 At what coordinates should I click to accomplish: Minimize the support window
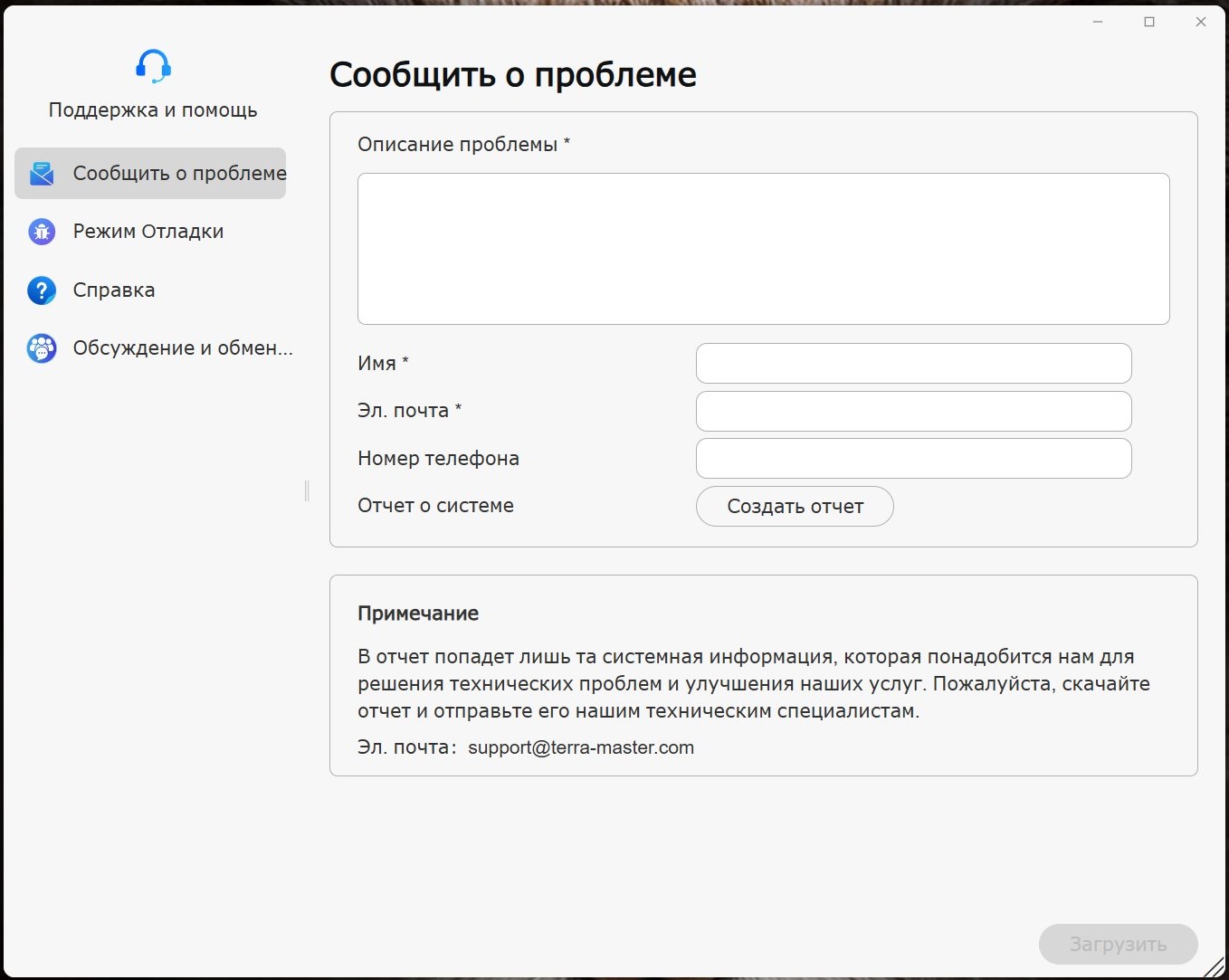(x=1098, y=22)
